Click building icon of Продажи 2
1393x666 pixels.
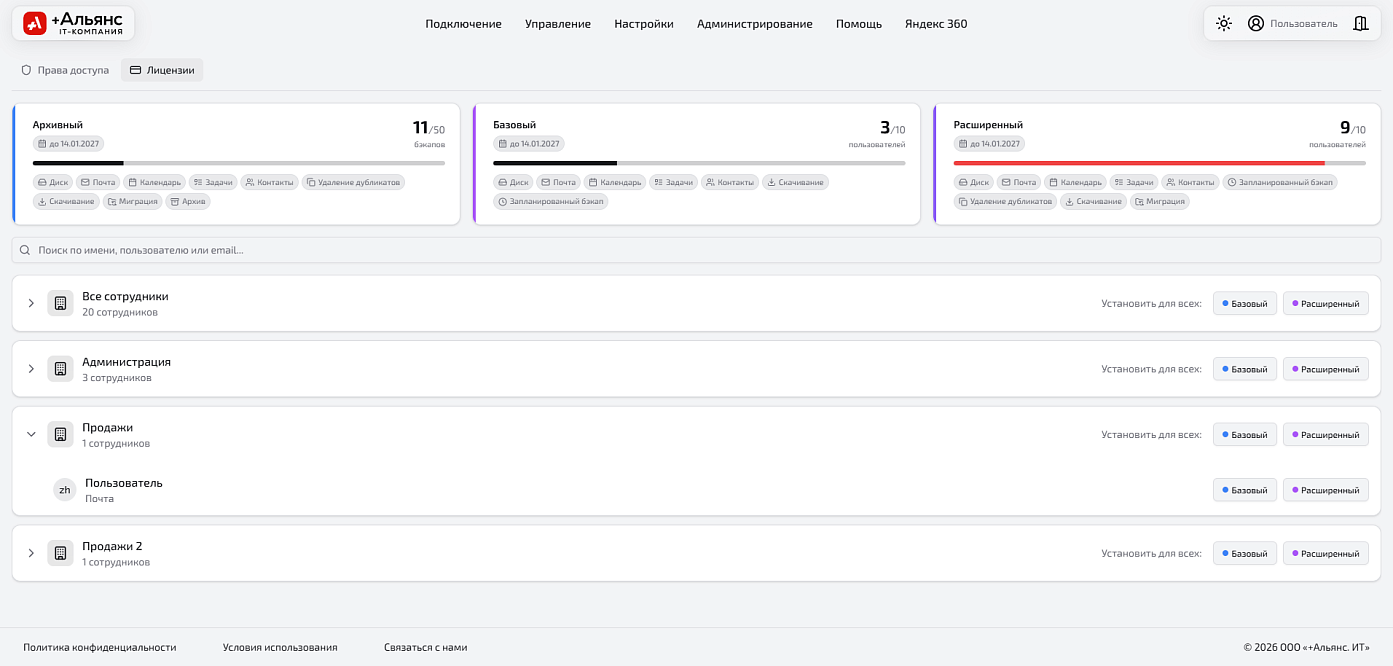pyautogui.click(x=60, y=553)
